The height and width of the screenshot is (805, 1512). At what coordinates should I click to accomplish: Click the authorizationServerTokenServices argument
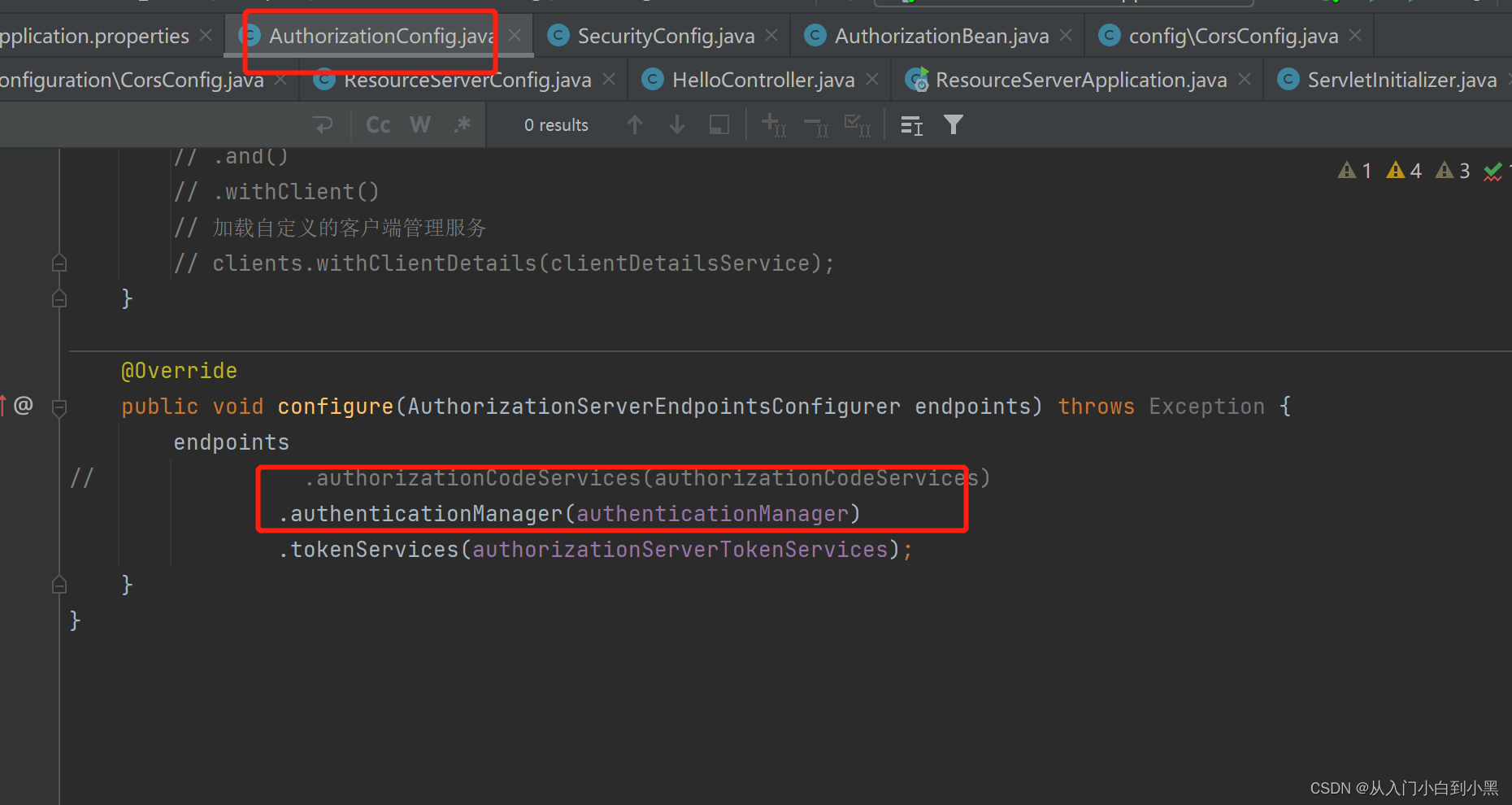tap(680, 550)
